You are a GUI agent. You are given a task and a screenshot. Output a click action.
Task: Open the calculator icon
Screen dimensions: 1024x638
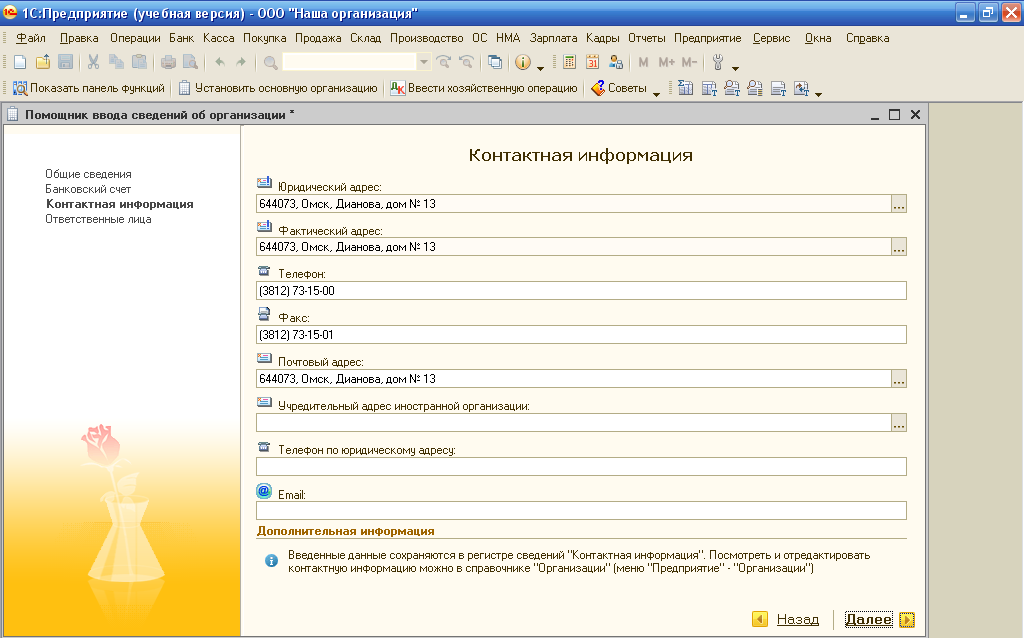pos(569,62)
